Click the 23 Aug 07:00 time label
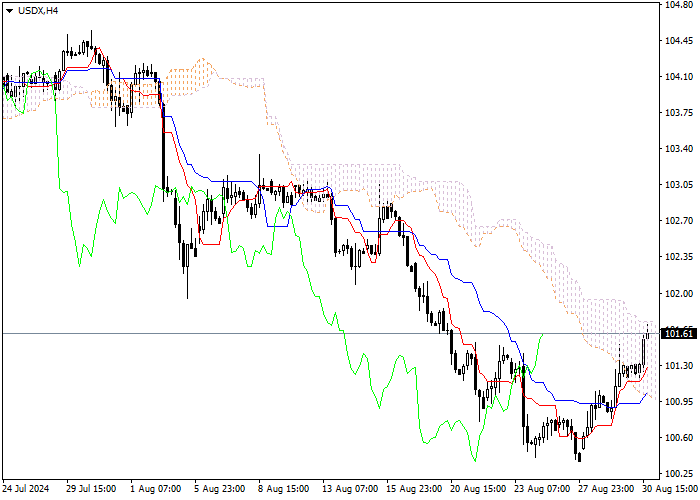Screen dimensions: 700x500 (x=542, y=489)
